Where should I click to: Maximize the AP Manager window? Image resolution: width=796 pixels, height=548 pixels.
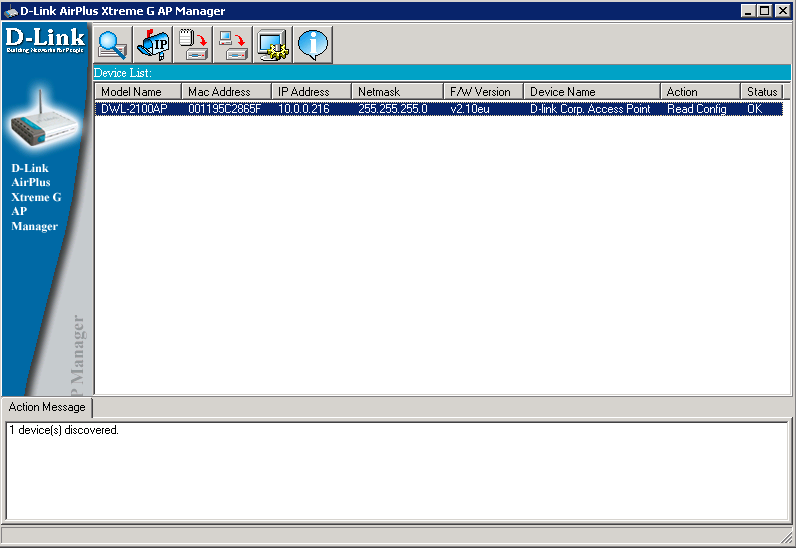pos(765,11)
